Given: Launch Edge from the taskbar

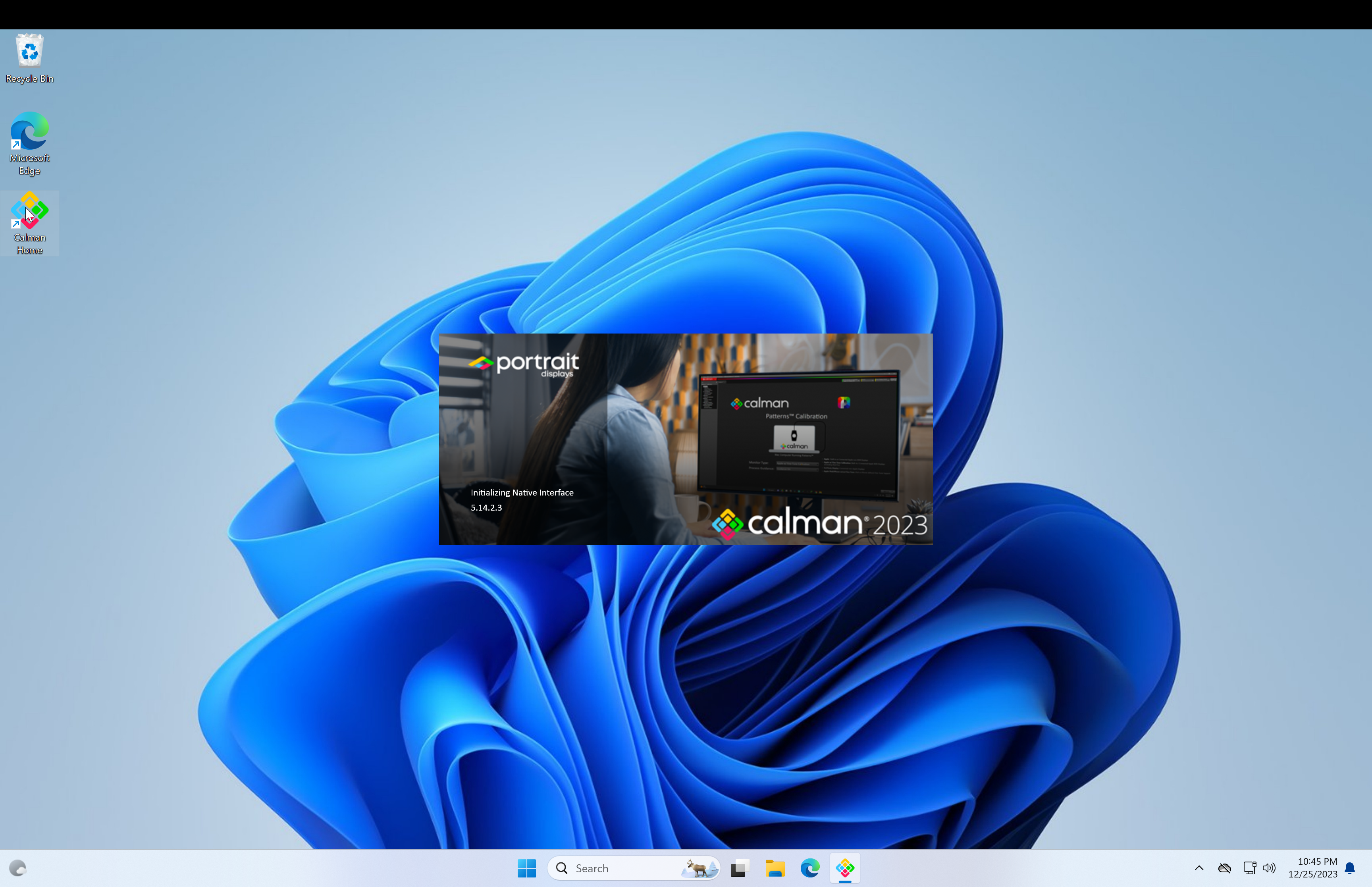Looking at the screenshot, I should tap(809, 868).
